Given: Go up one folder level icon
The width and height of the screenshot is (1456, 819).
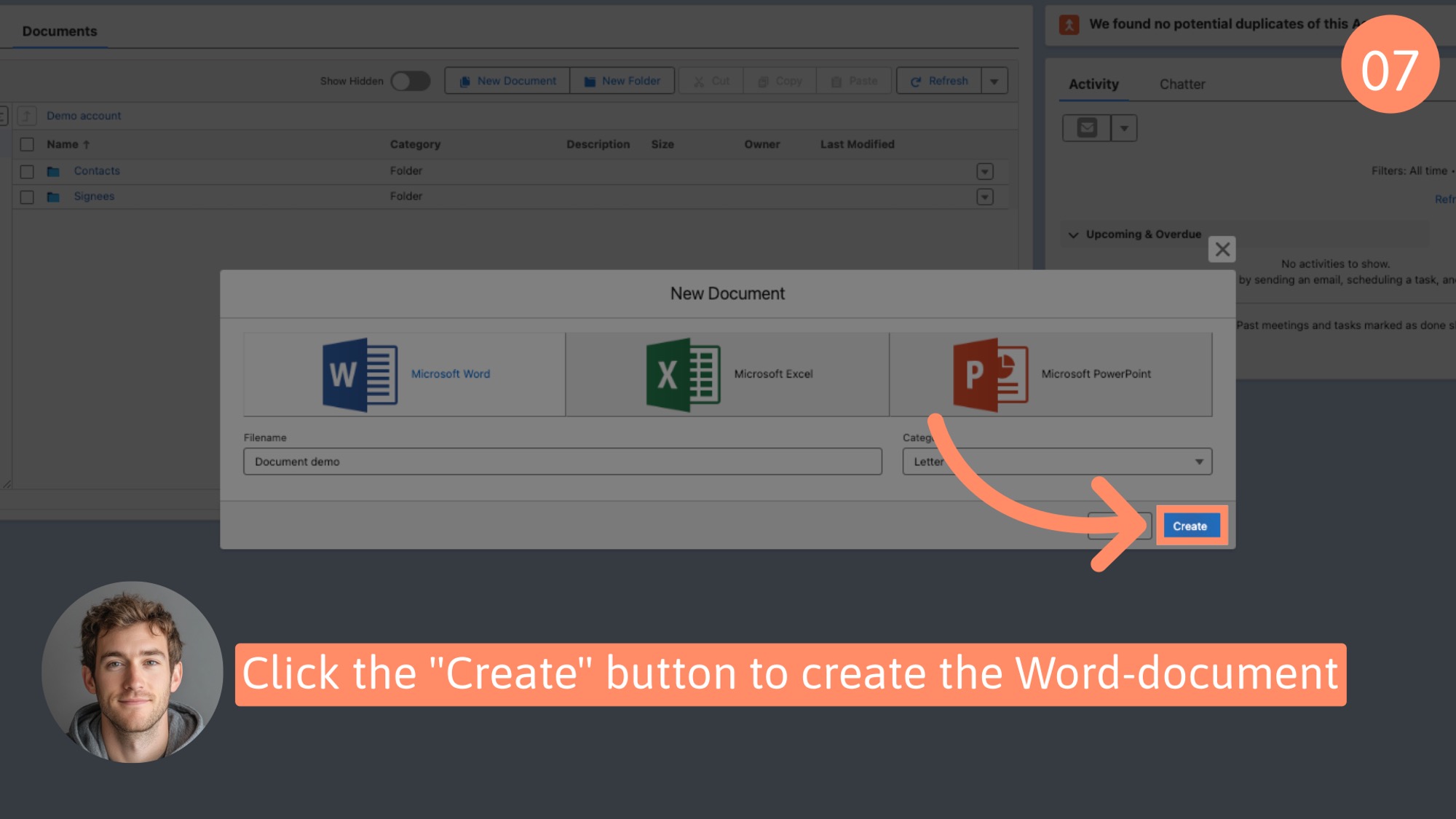Looking at the screenshot, I should tap(27, 116).
